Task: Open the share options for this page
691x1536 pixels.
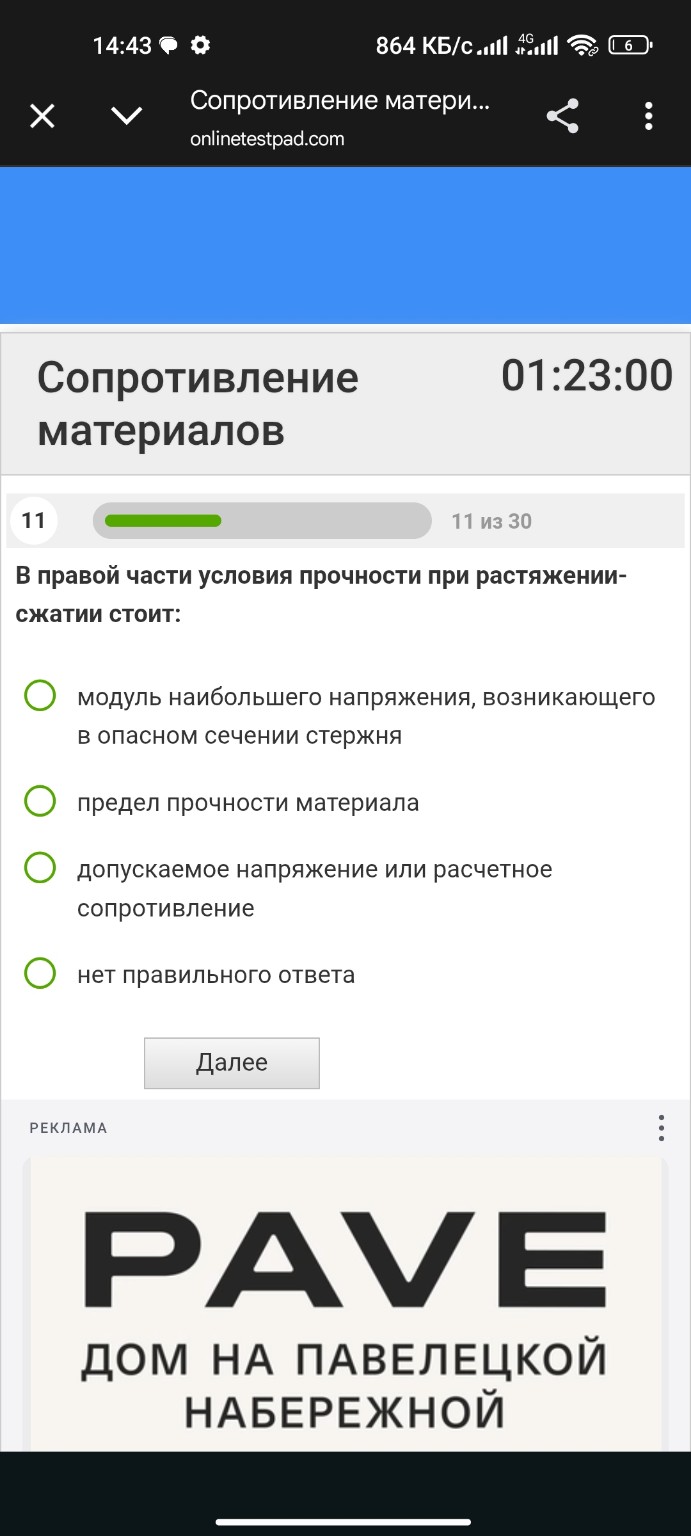Action: (x=562, y=116)
